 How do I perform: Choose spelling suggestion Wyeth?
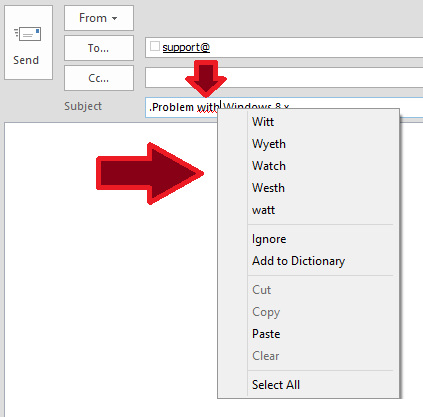tap(269, 144)
